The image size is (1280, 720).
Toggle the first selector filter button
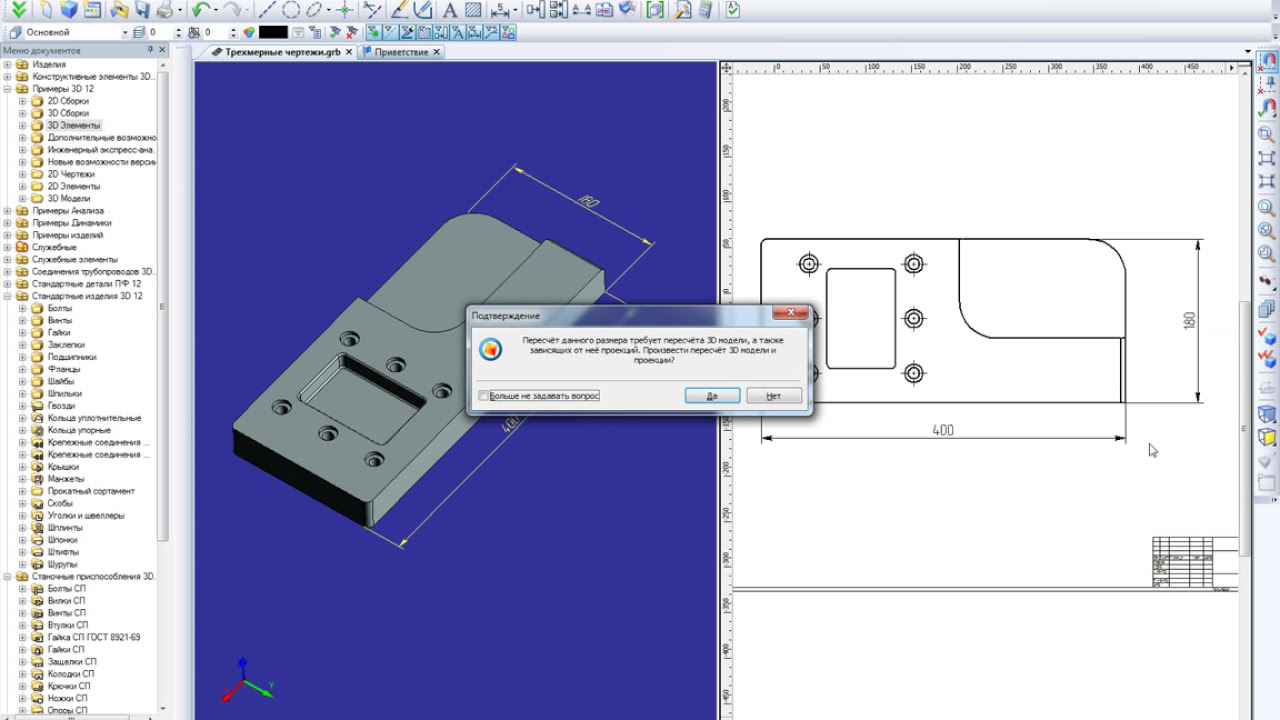373,32
